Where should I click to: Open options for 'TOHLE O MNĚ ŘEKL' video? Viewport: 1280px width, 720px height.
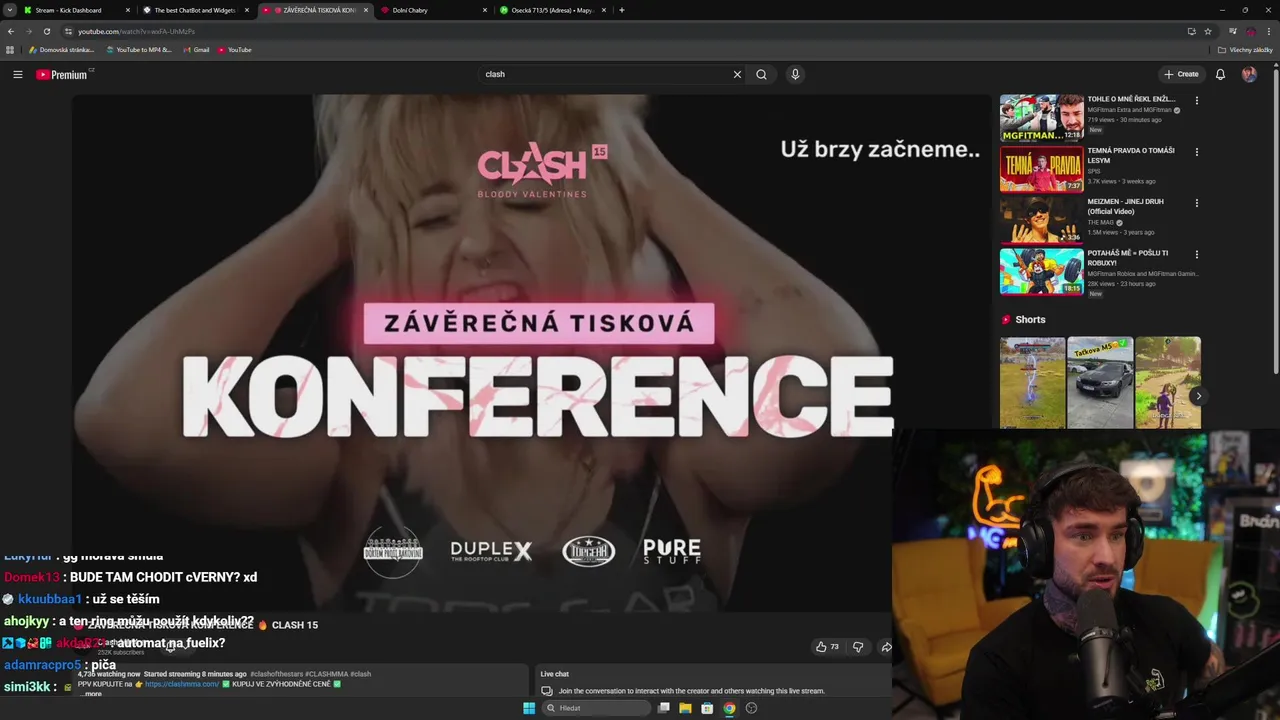click(x=1196, y=100)
